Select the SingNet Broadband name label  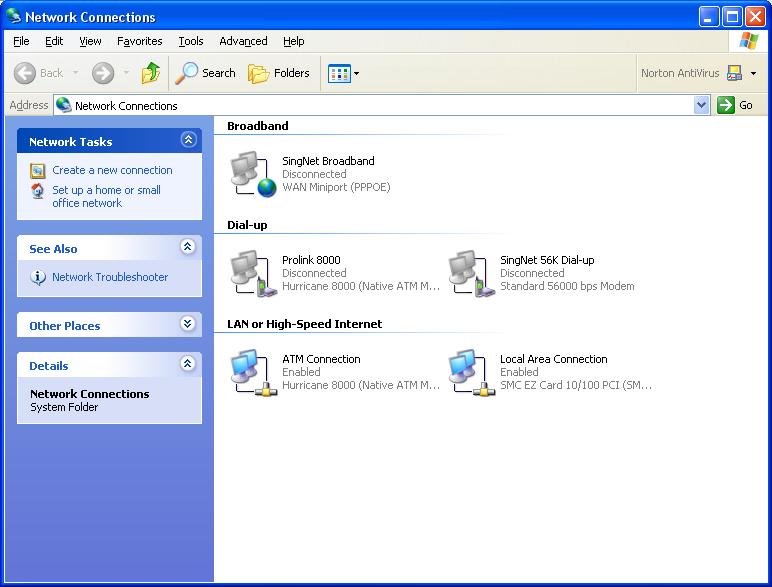pyautogui.click(x=328, y=161)
